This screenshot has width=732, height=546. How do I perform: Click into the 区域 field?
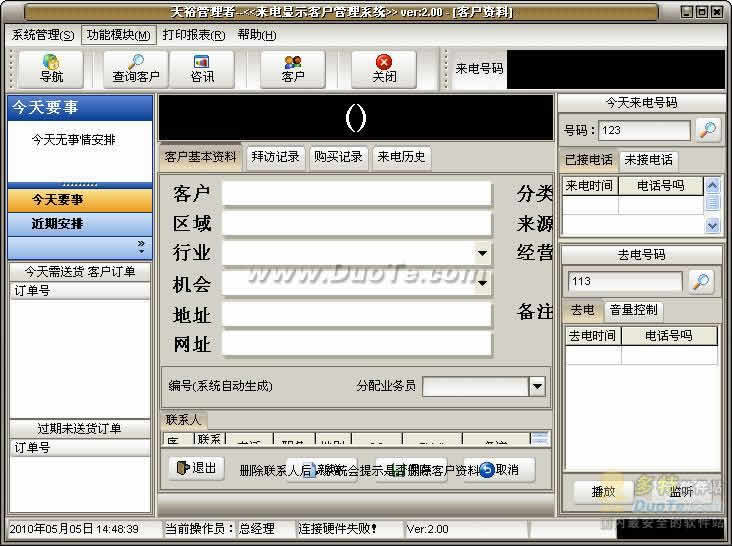click(x=357, y=224)
